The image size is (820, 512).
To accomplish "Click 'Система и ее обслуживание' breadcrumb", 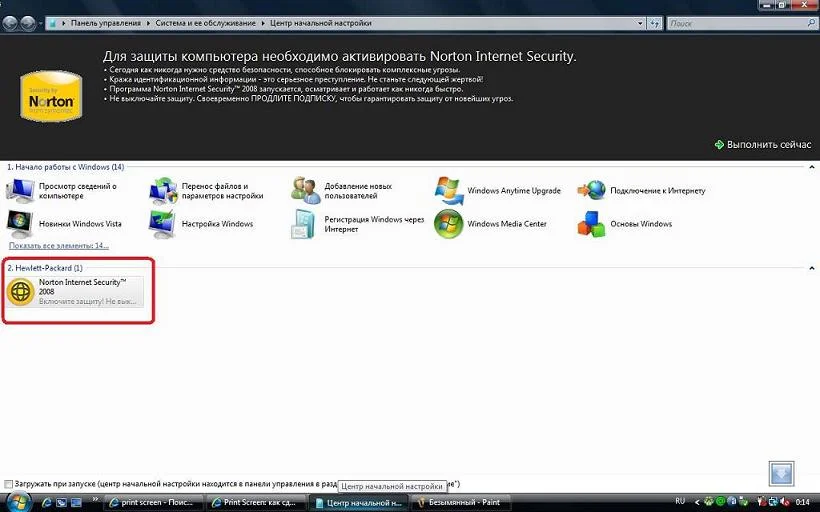I will pos(206,24).
